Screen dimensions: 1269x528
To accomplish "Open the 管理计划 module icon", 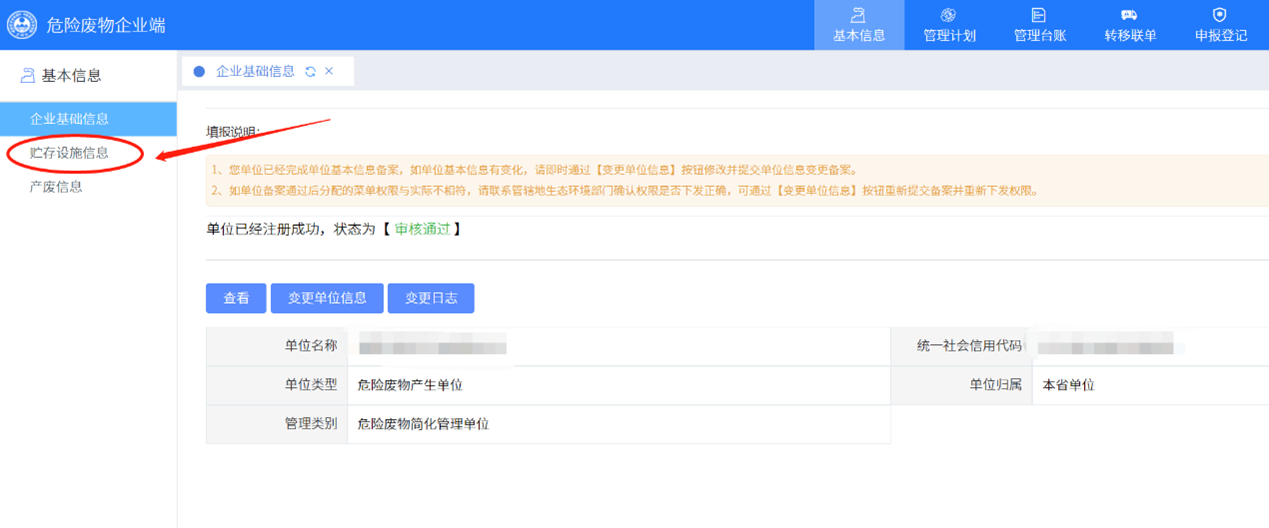I will 949,15.
